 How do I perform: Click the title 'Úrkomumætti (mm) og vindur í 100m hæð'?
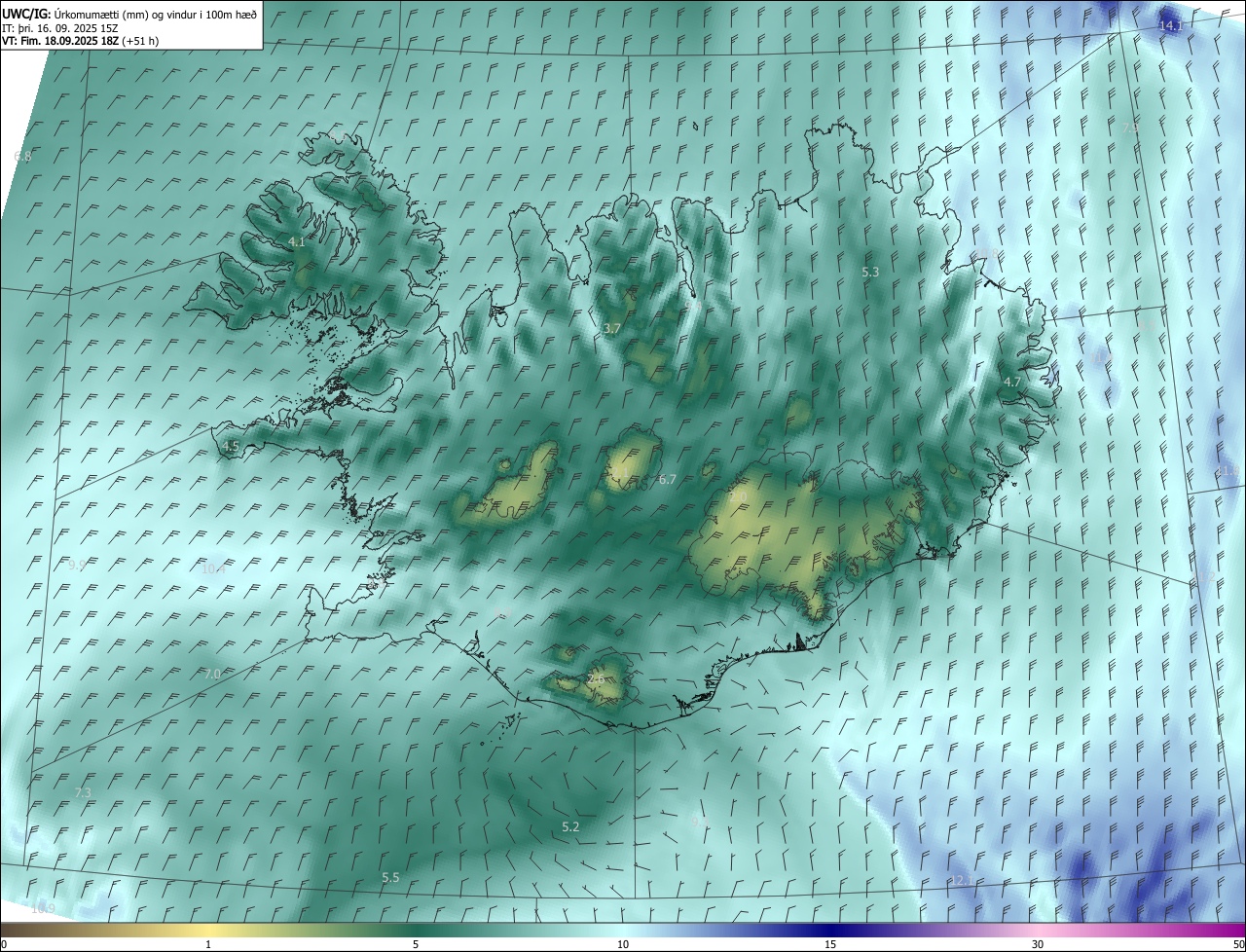point(156,14)
